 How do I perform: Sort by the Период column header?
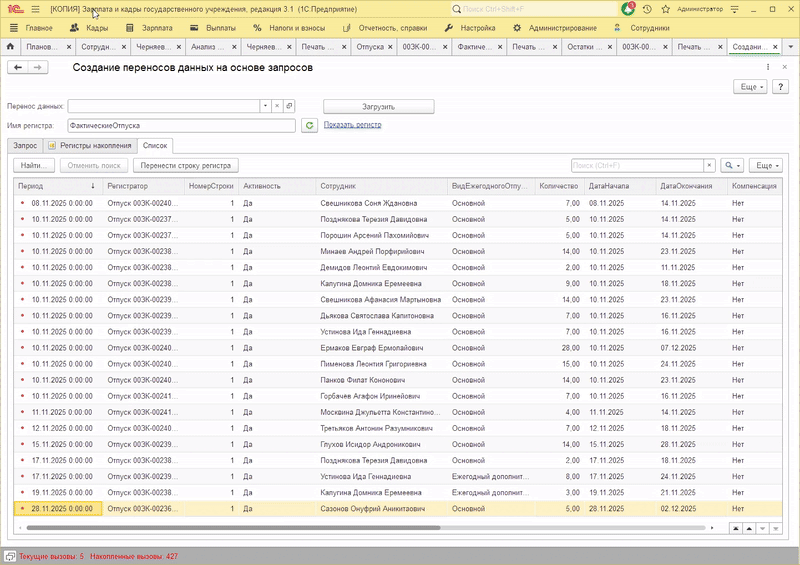57,186
